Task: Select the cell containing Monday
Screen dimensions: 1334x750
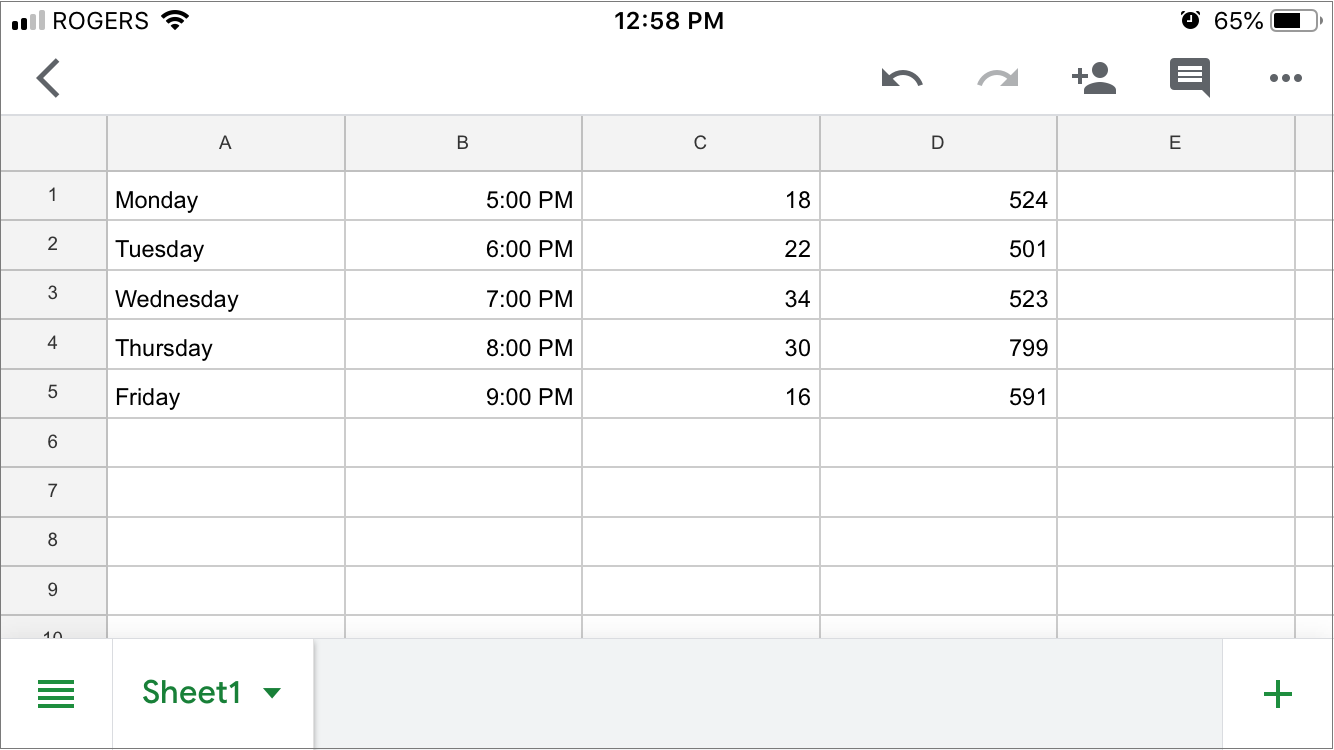Action: pyautogui.click(x=225, y=200)
